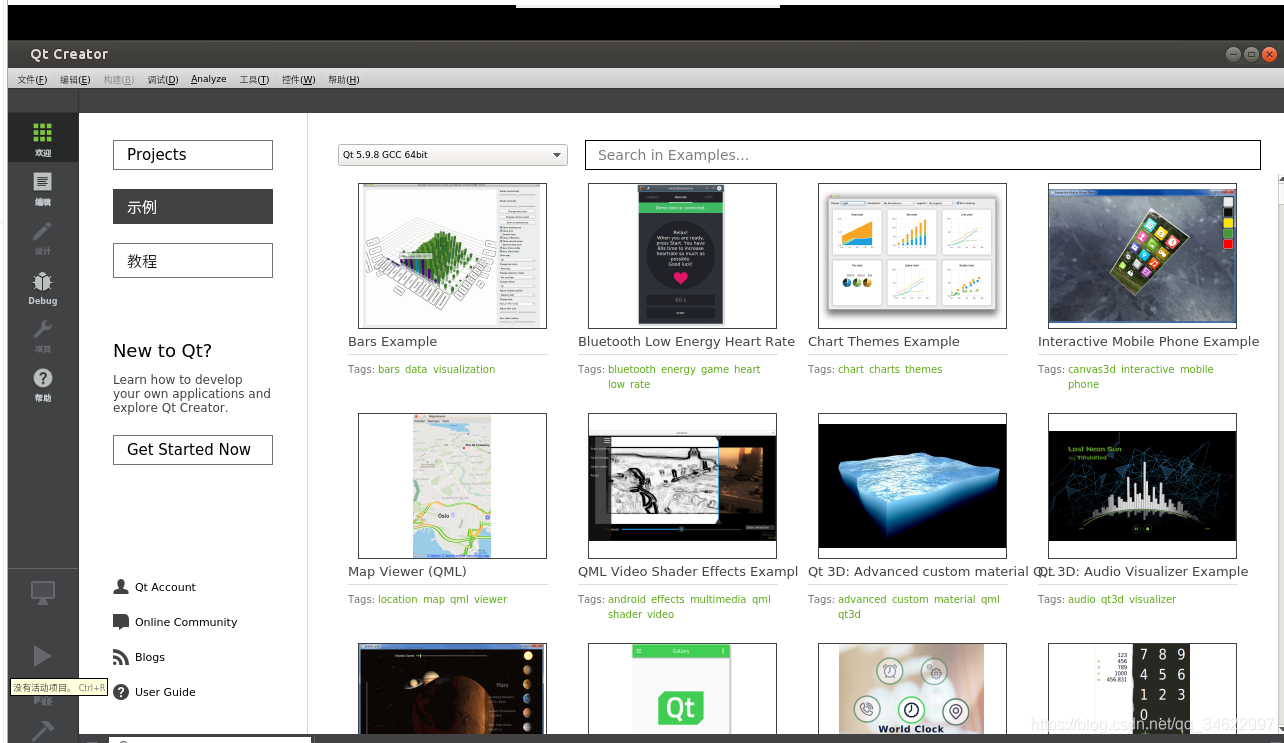Focus the Search in Examples field
The width and height of the screenshot is (1284, 743).
[922, 155]
